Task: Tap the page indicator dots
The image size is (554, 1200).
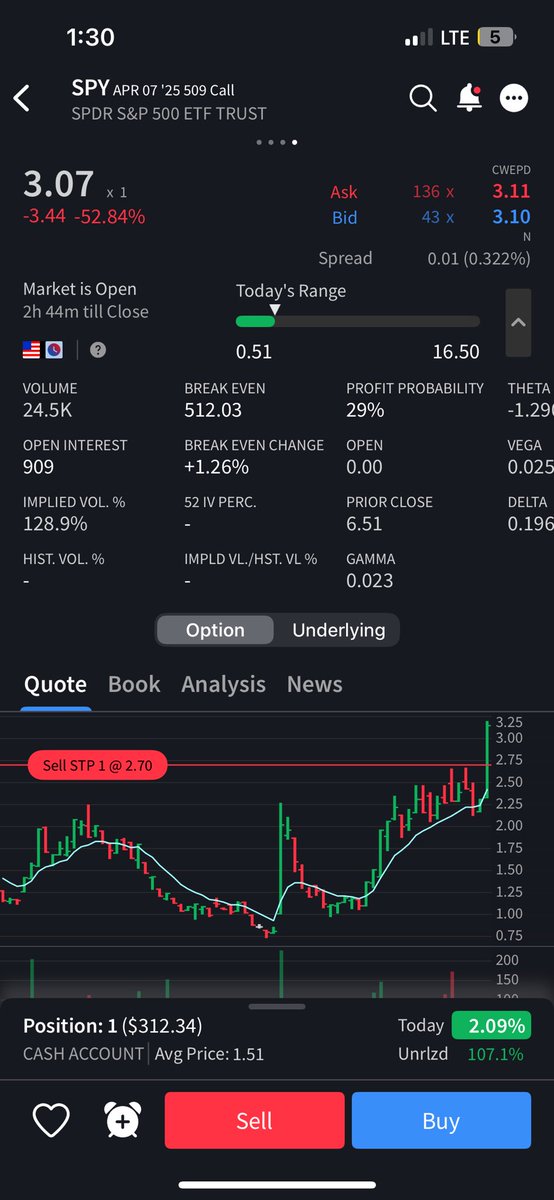Action: tap(276, 142)
